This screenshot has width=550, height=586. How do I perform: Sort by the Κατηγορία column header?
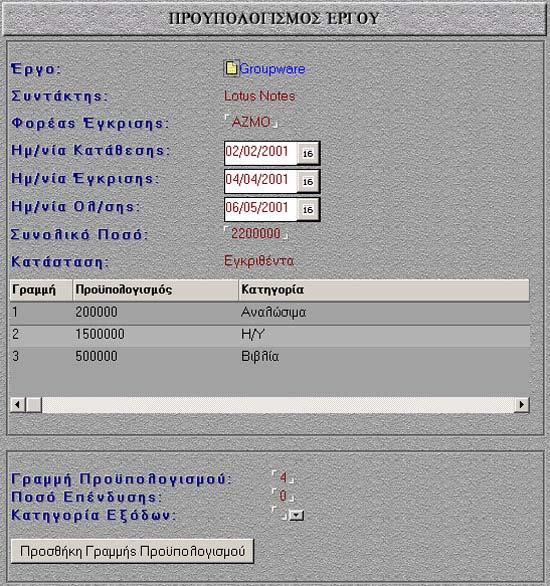[384, 290]
